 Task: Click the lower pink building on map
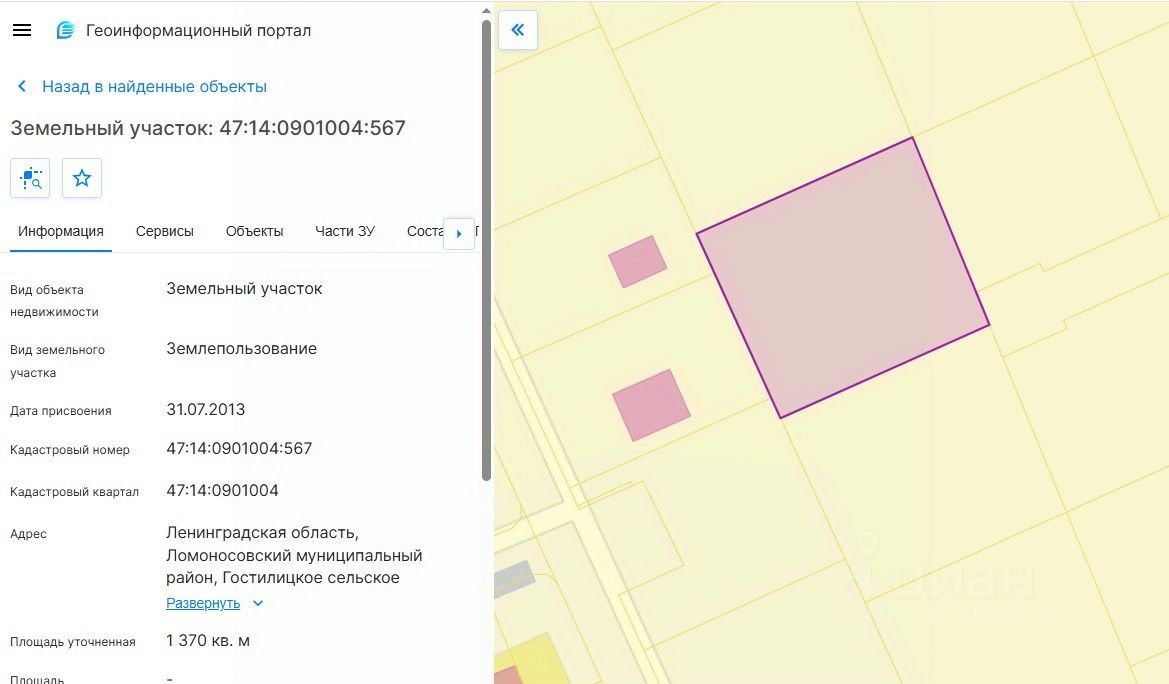tap(652, 405)
